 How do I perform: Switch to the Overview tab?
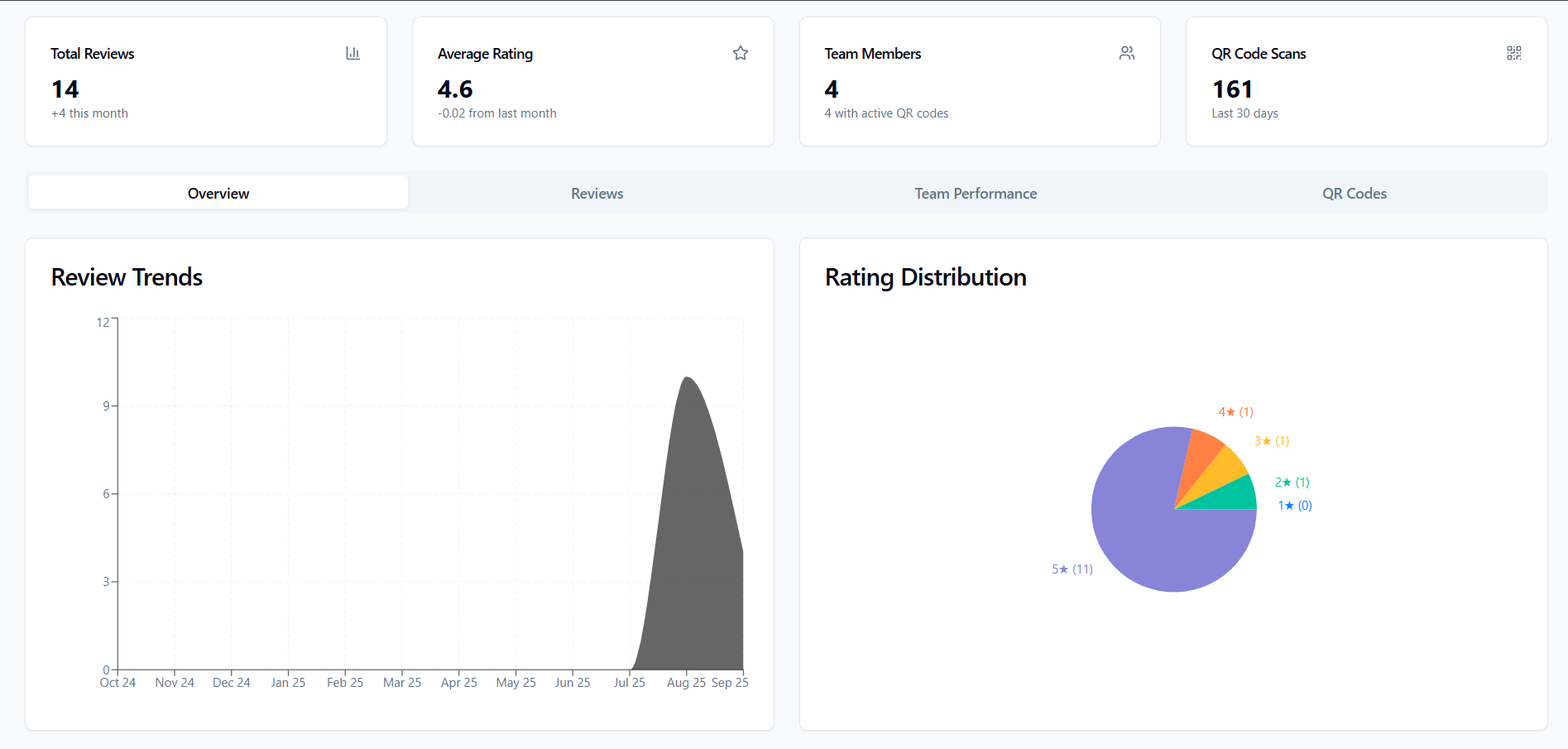pyautogui.click(x=218, y=193)
